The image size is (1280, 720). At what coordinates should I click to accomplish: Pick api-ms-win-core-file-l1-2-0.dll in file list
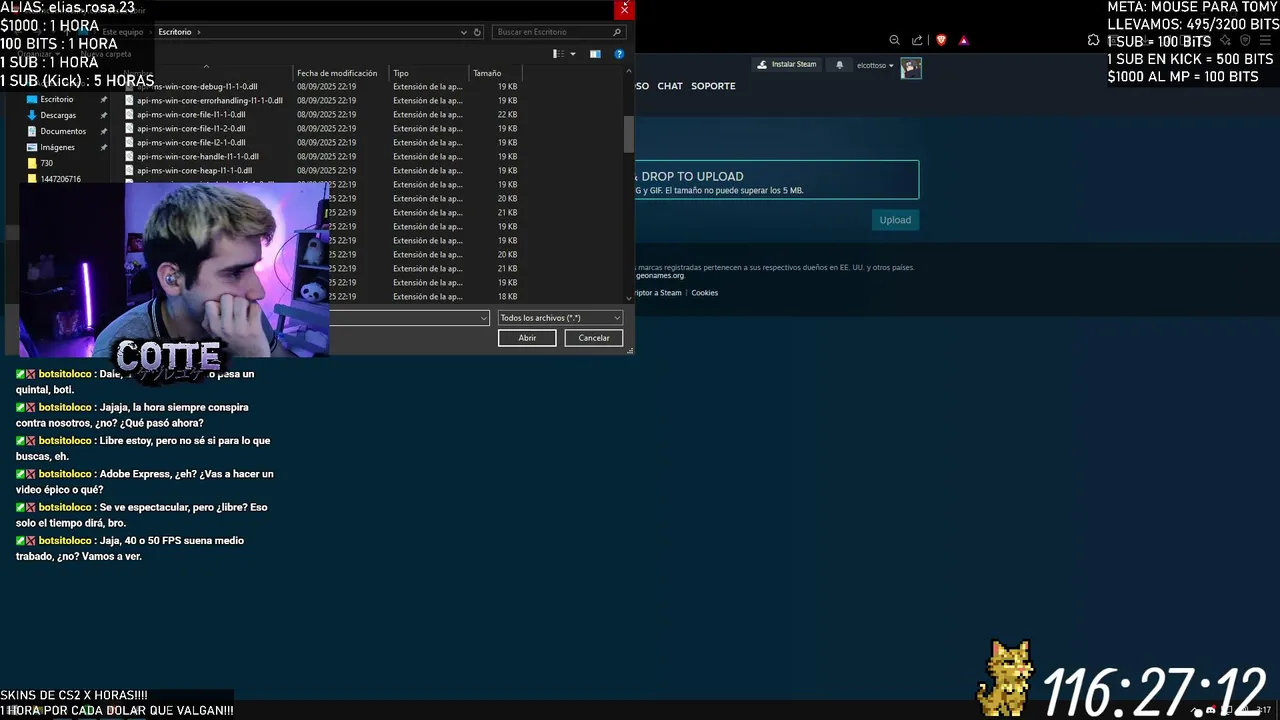(191, 129)
